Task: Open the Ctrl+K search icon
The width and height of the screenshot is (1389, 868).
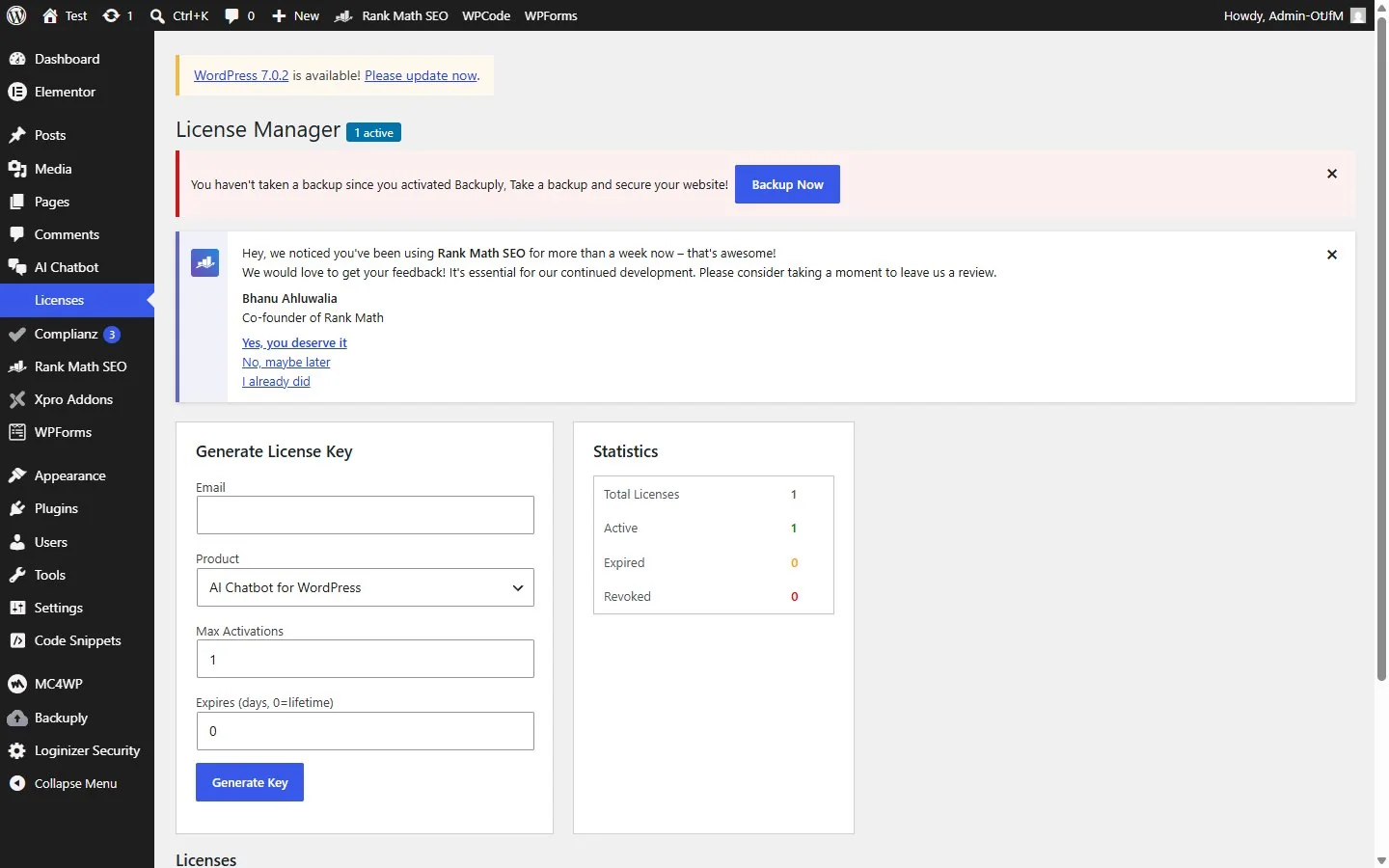Action: (157, 15)
